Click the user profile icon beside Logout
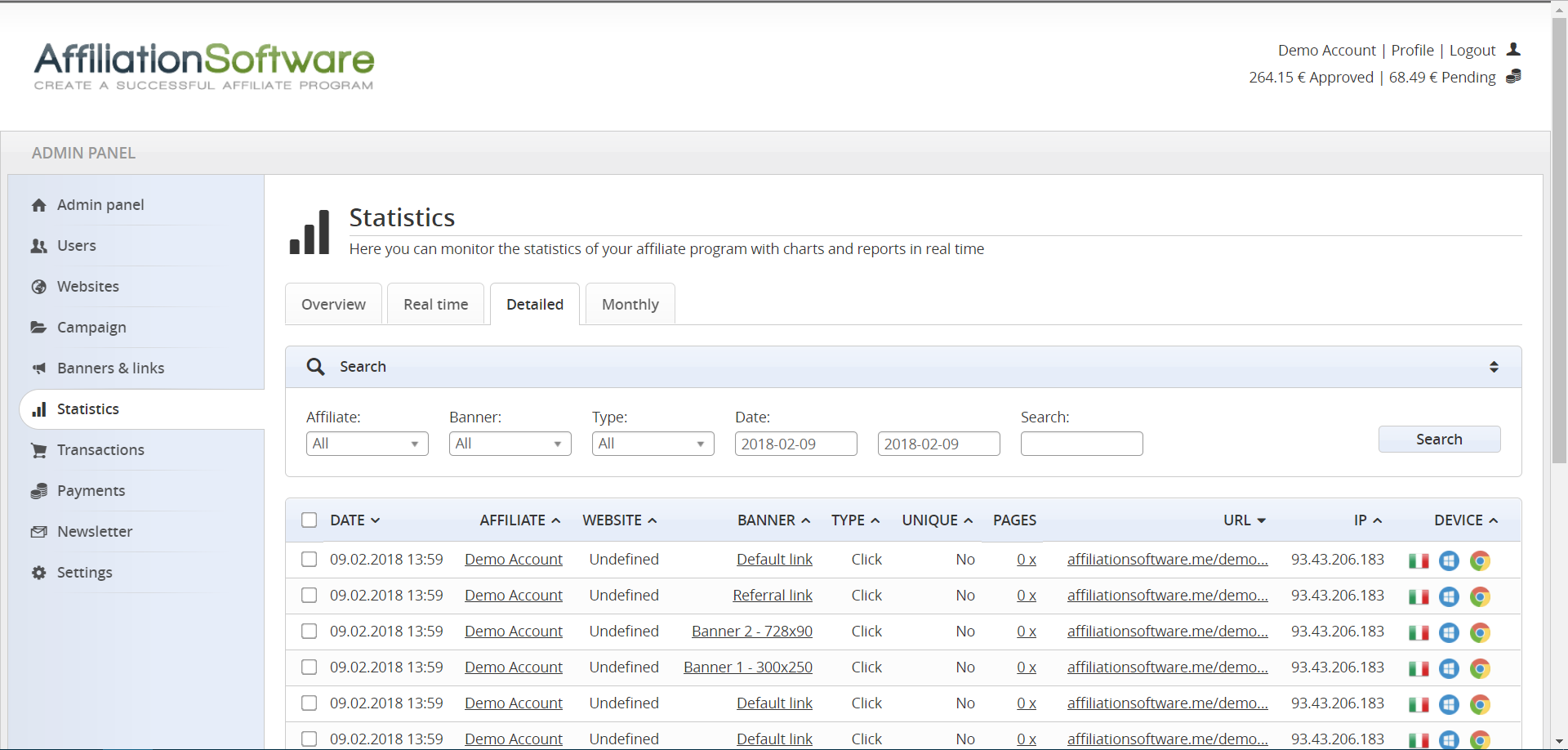 (x=1513, y=50)
